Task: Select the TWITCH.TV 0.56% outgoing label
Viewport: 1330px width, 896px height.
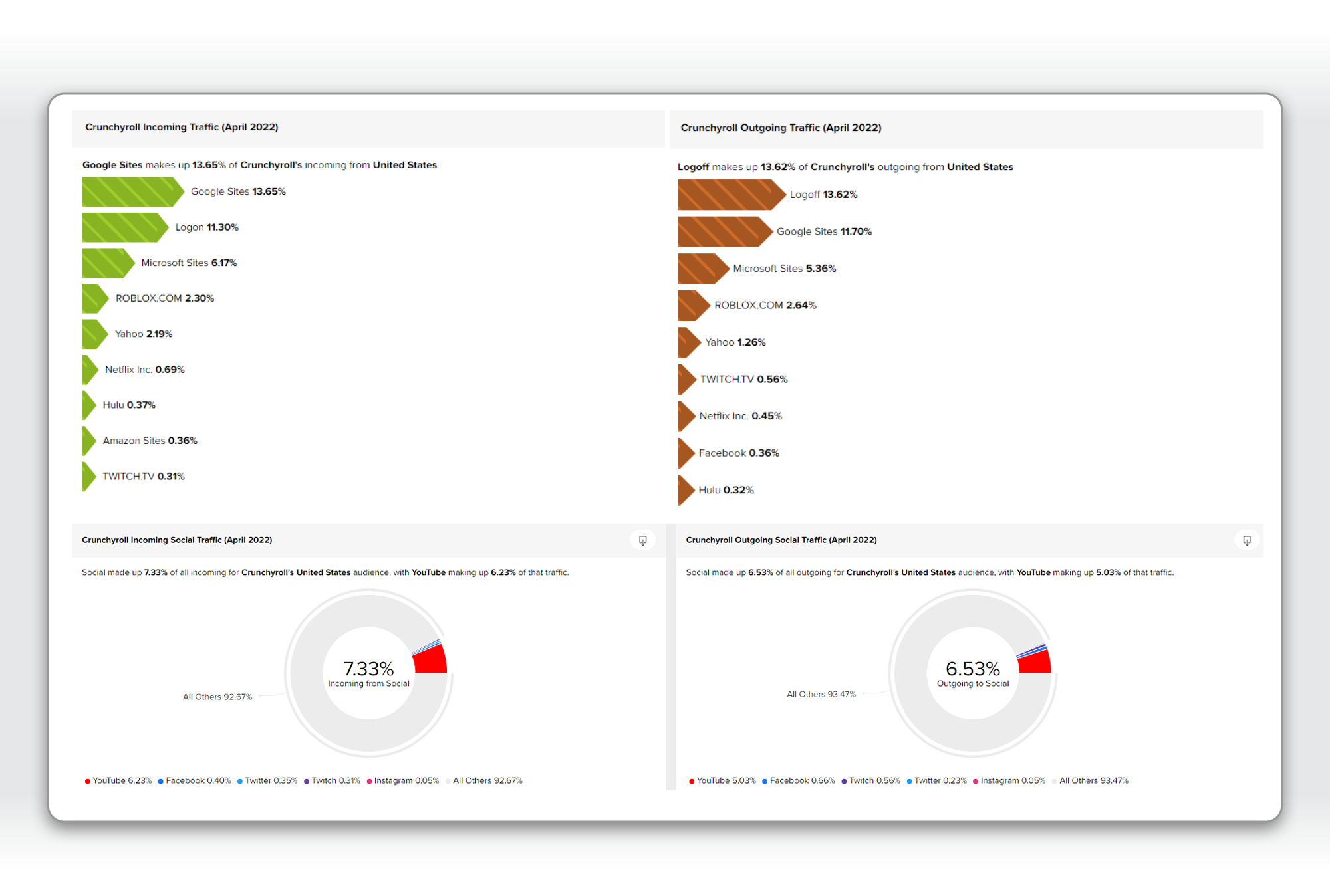Action: click(x=744, y=379)
